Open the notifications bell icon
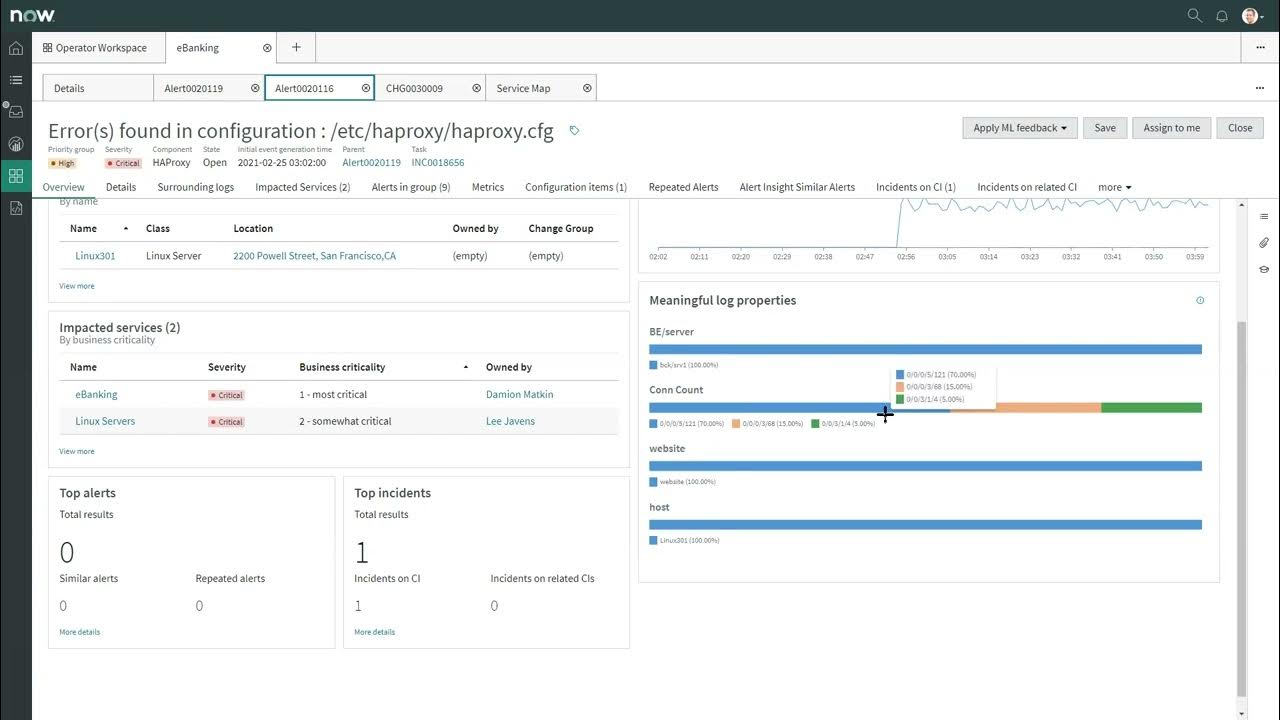The width and height of the screenshot is (1280, 720). click(x=1222, y=15)
